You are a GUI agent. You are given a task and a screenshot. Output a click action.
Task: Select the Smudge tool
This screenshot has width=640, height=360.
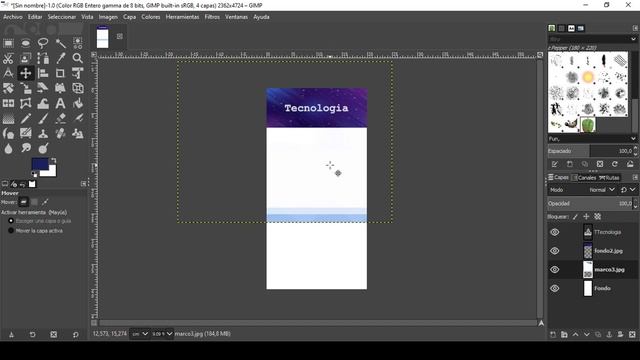click(26, 149)
